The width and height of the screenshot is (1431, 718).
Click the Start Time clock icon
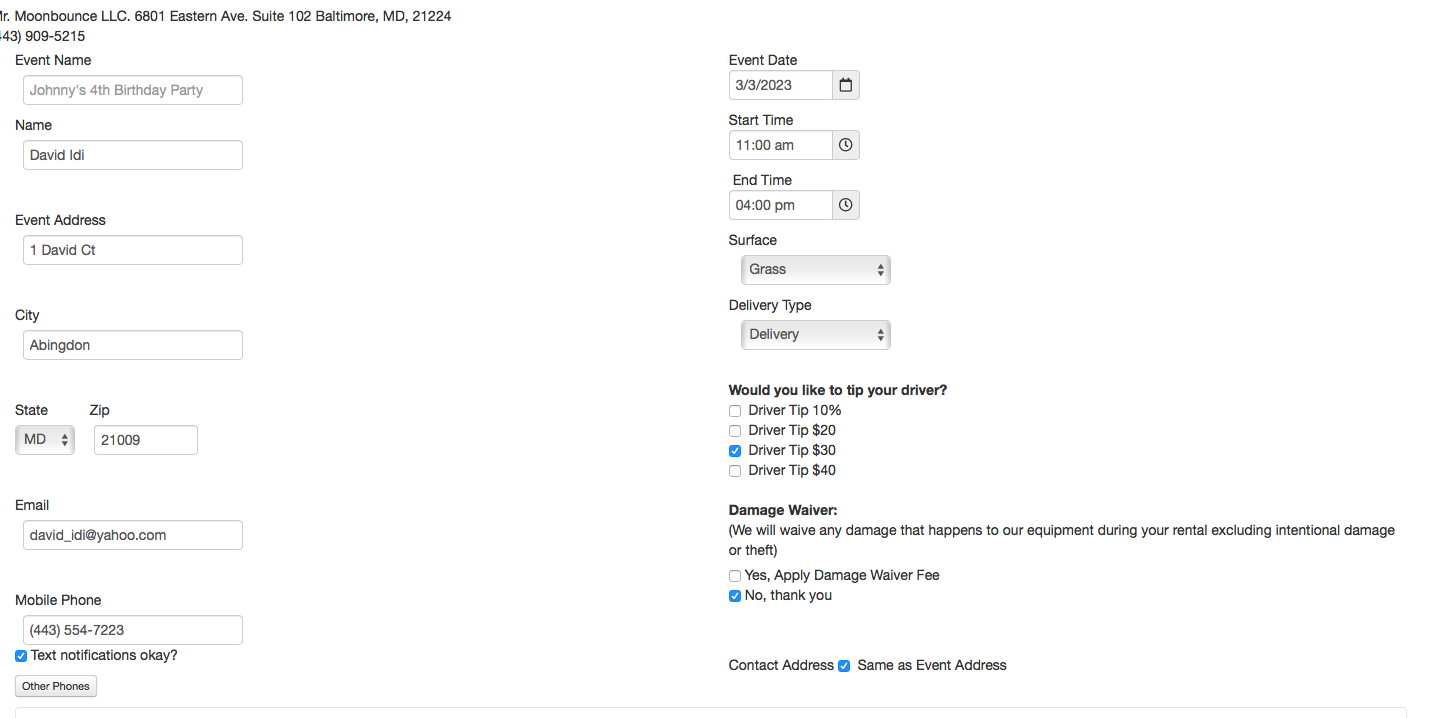click(x=845, y=145)
